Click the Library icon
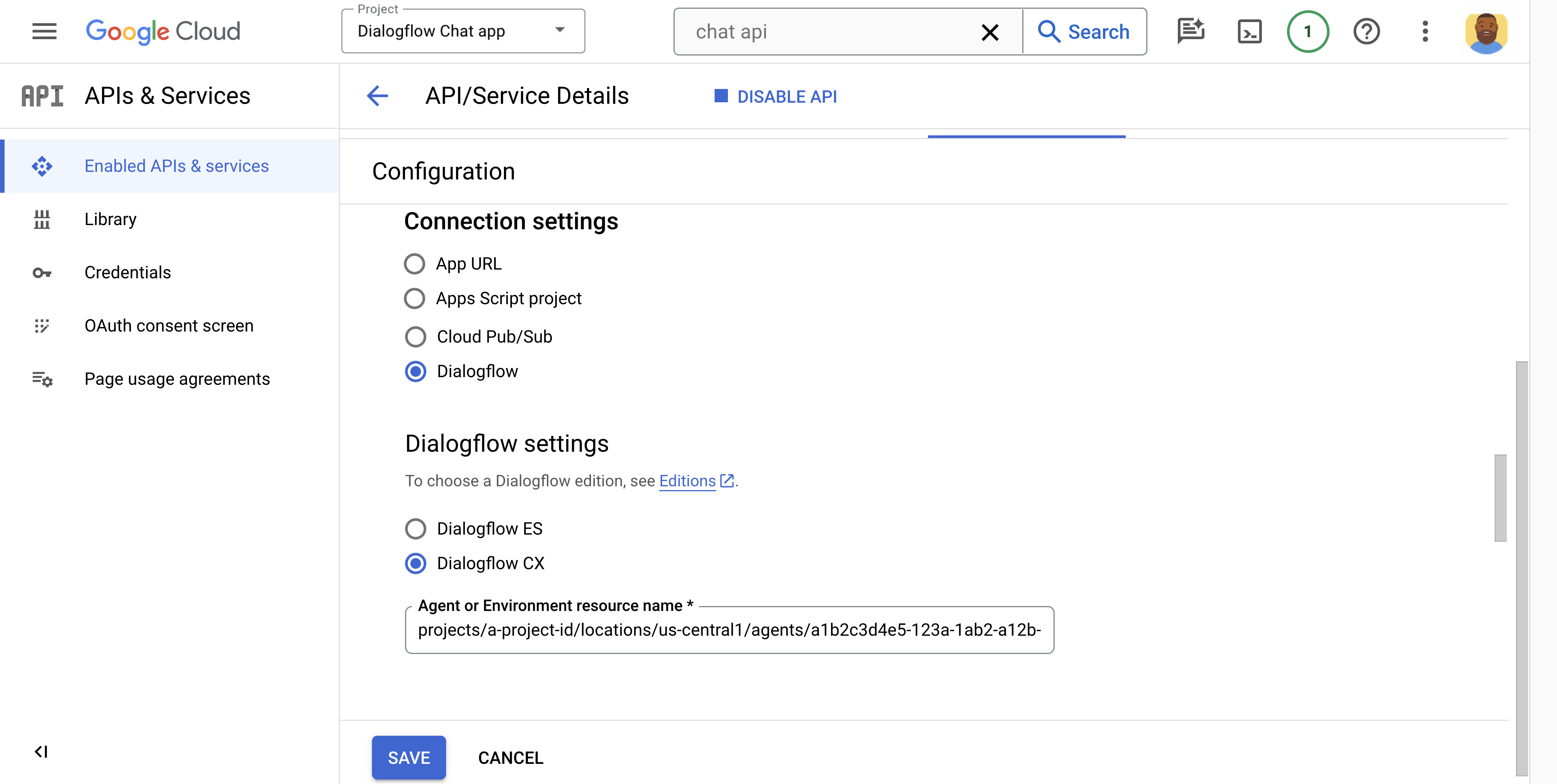Viewport: 1557px width, 784px height. tap(41, 218)
